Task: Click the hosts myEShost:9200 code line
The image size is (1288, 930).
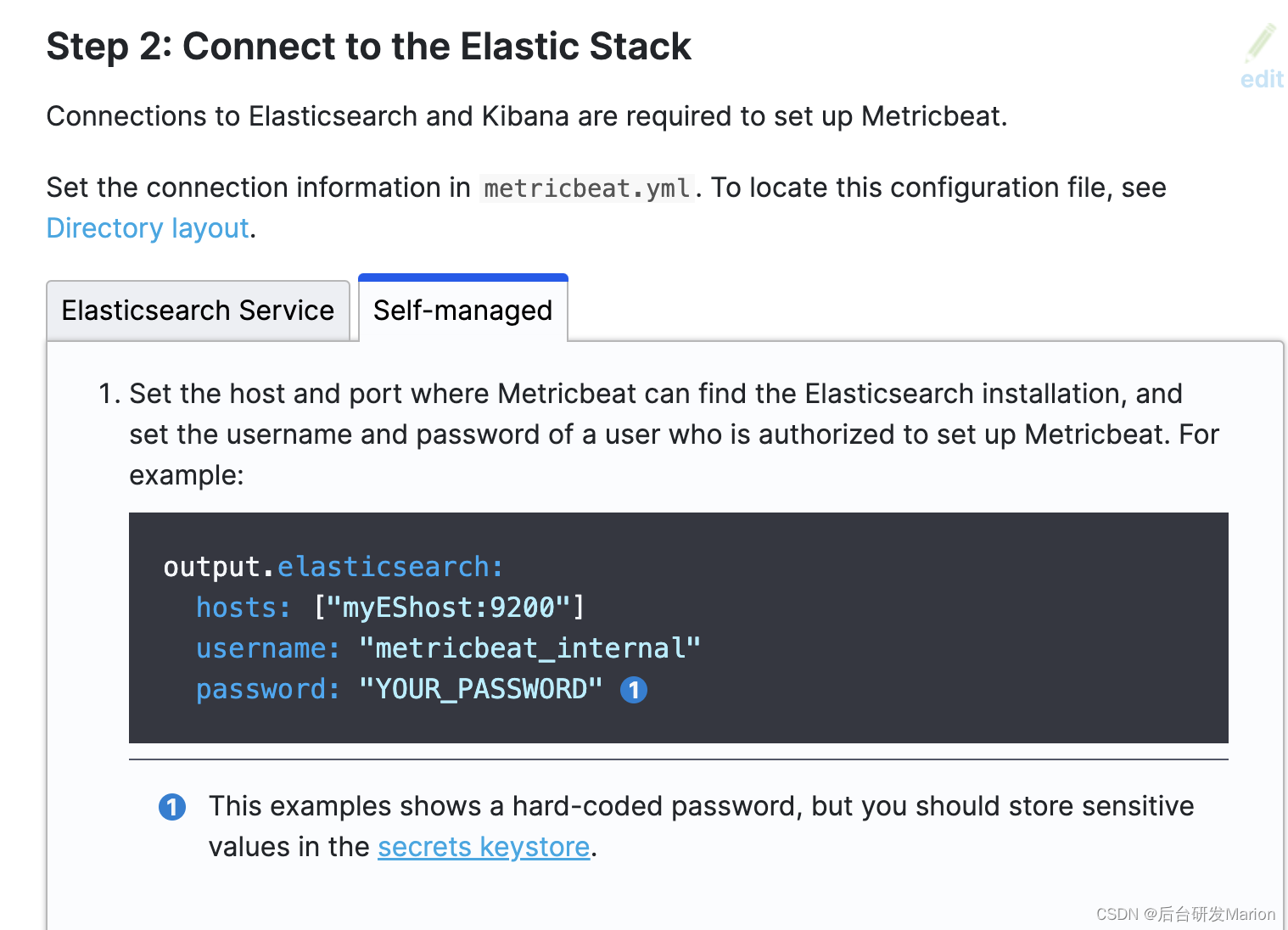Action: pos(390,608)
